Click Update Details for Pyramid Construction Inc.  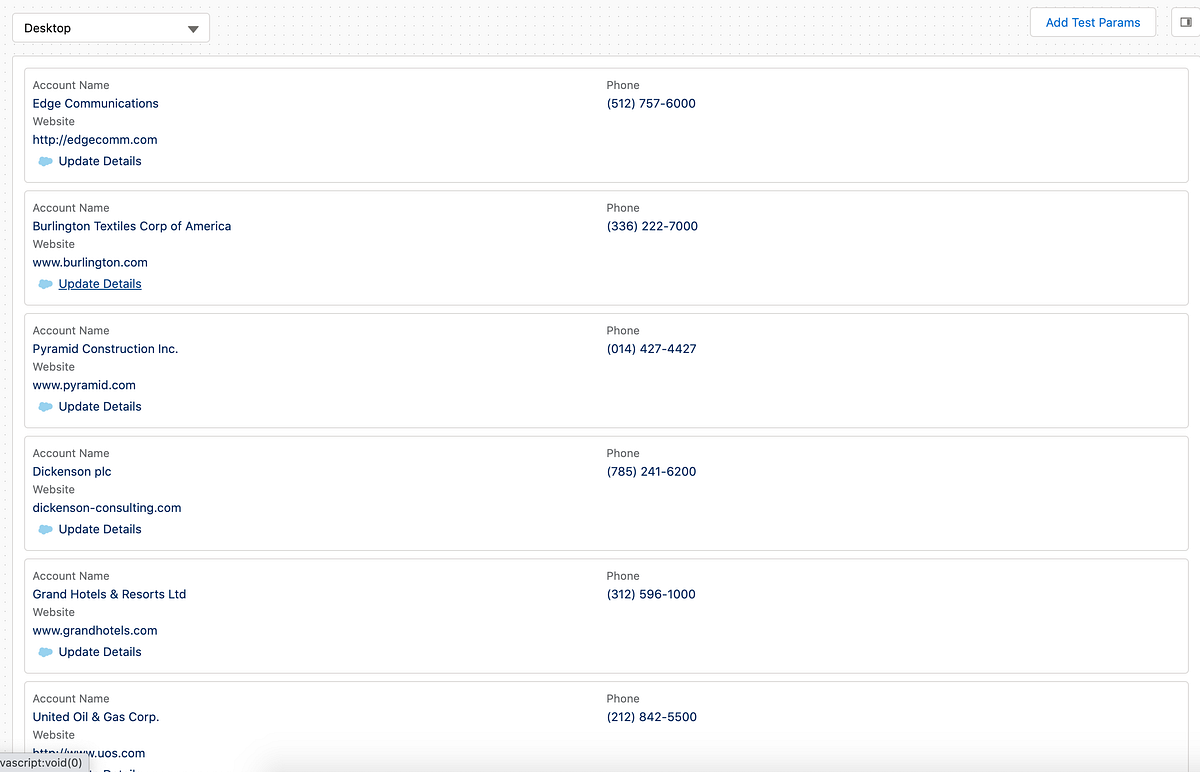(100, 407)
